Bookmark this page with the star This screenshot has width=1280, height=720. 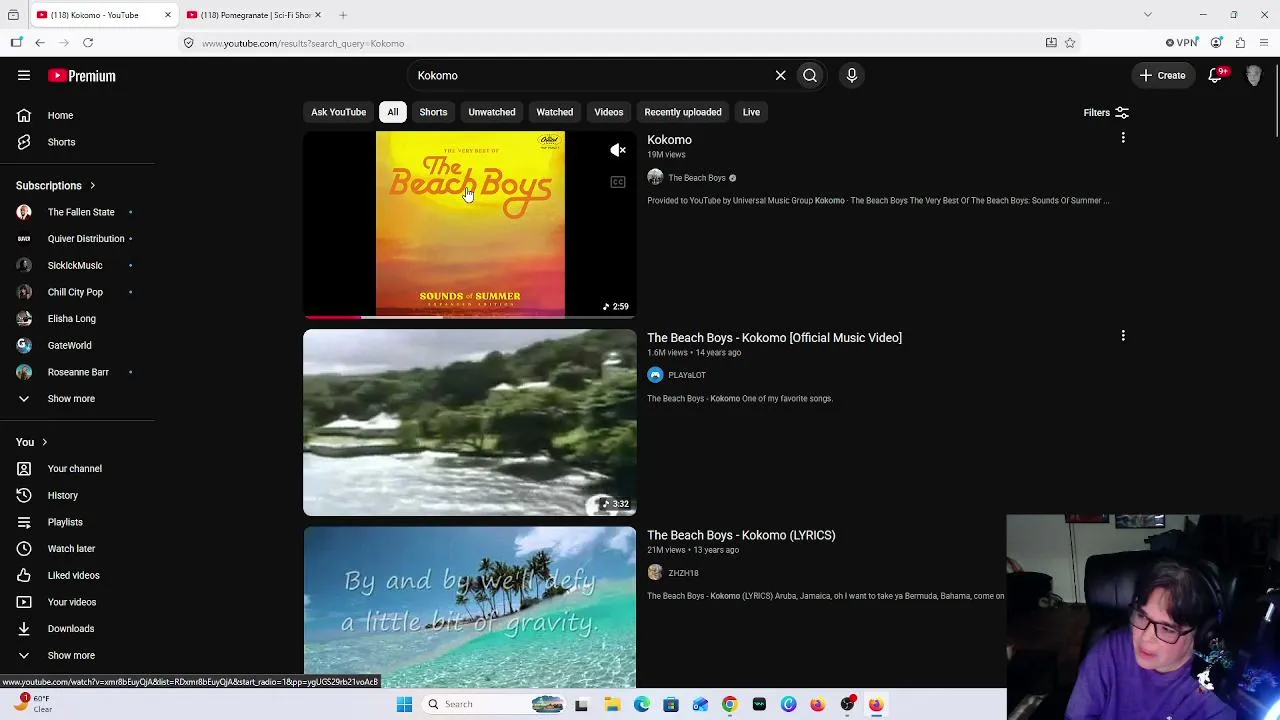coord(1070,43)
